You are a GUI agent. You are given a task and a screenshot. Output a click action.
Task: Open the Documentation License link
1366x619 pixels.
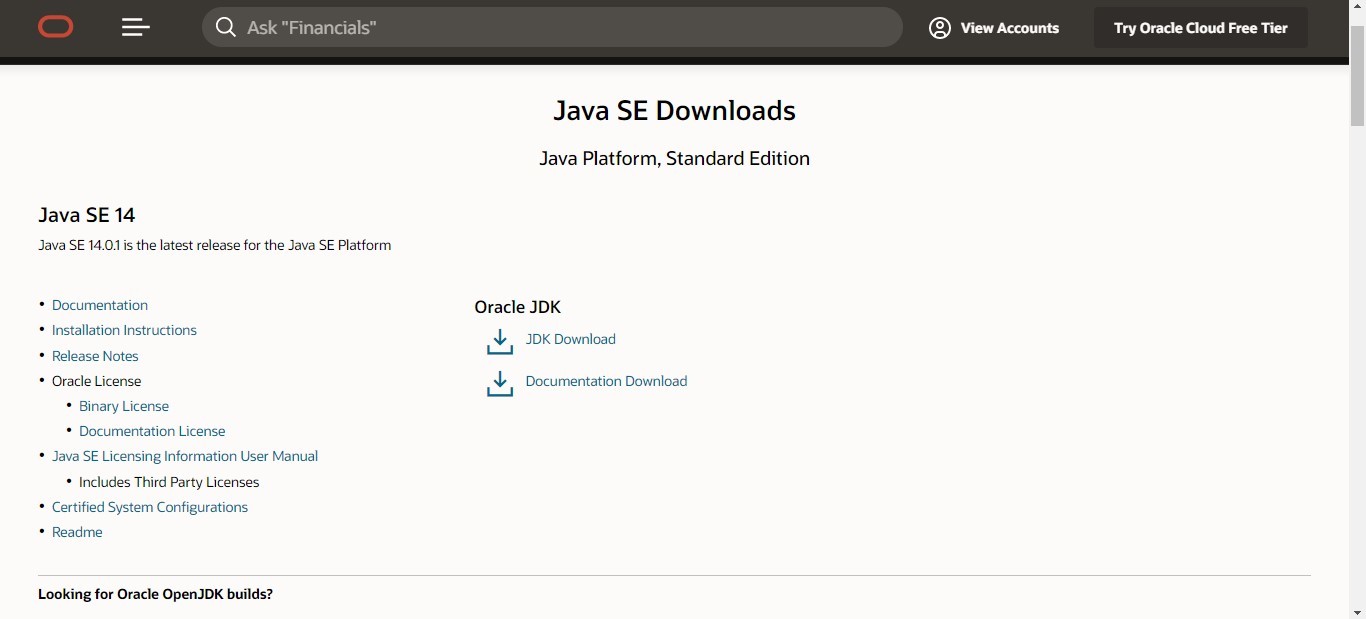(152, 431)
